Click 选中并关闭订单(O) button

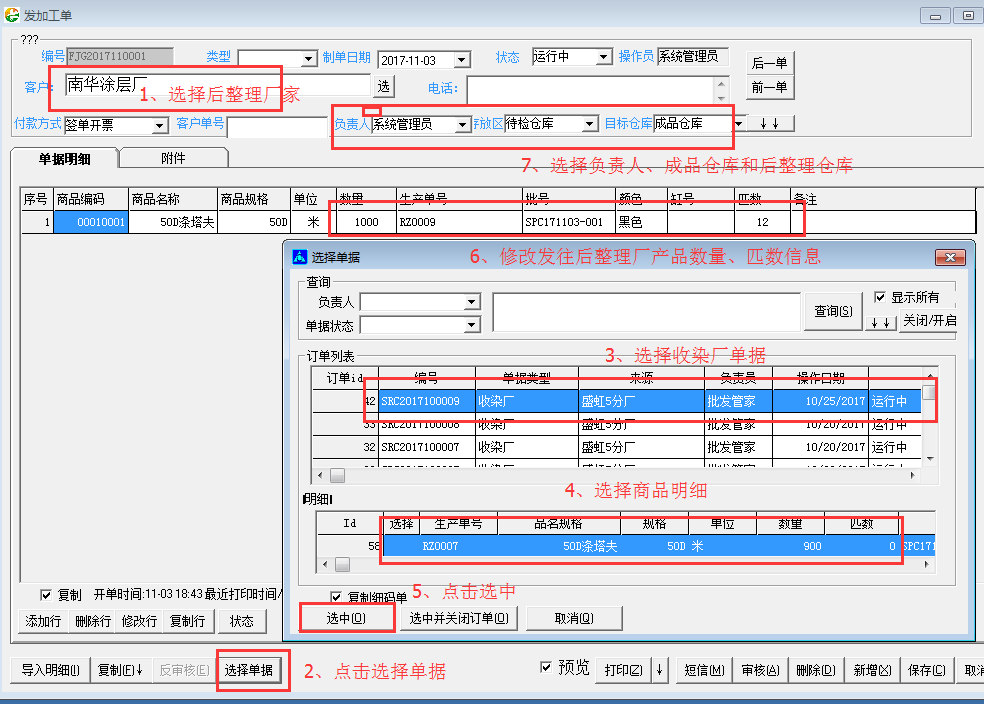(459, 618)
